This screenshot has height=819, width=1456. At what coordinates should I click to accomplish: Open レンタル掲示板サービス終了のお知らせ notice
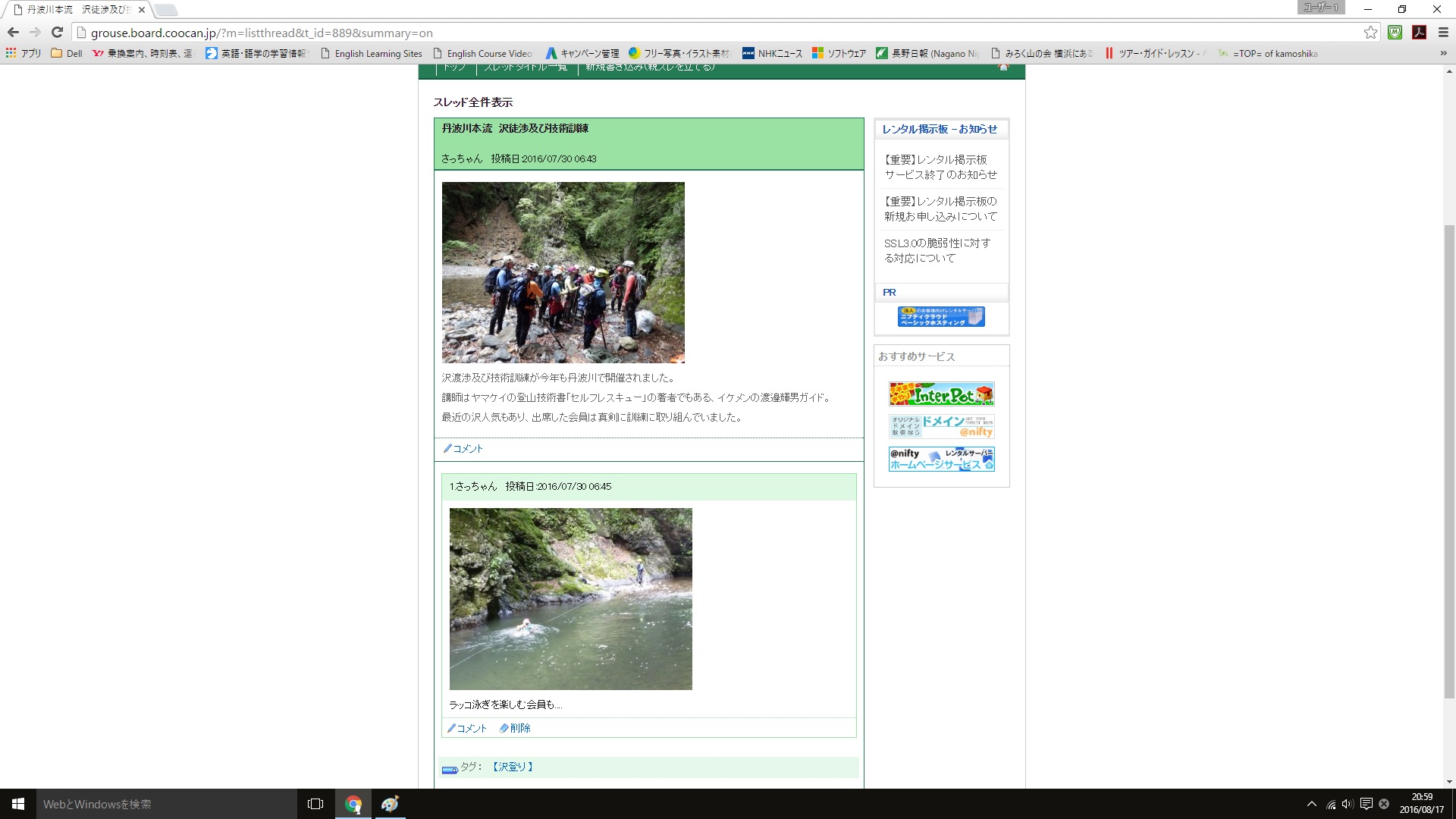(x=940, y=167)
